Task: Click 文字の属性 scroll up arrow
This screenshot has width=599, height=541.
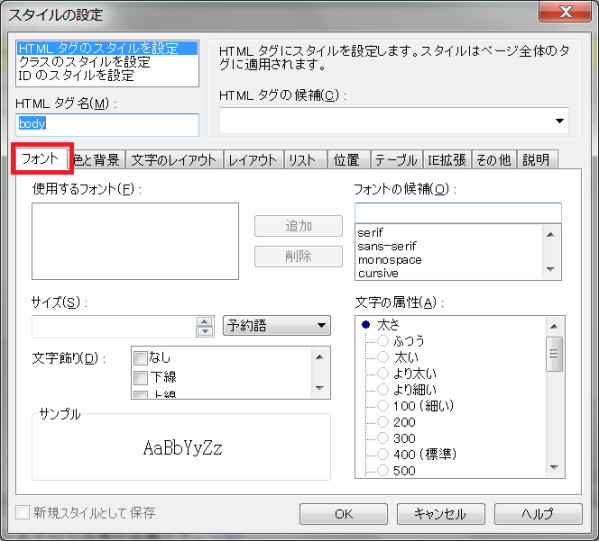Action: click(554, 326)
